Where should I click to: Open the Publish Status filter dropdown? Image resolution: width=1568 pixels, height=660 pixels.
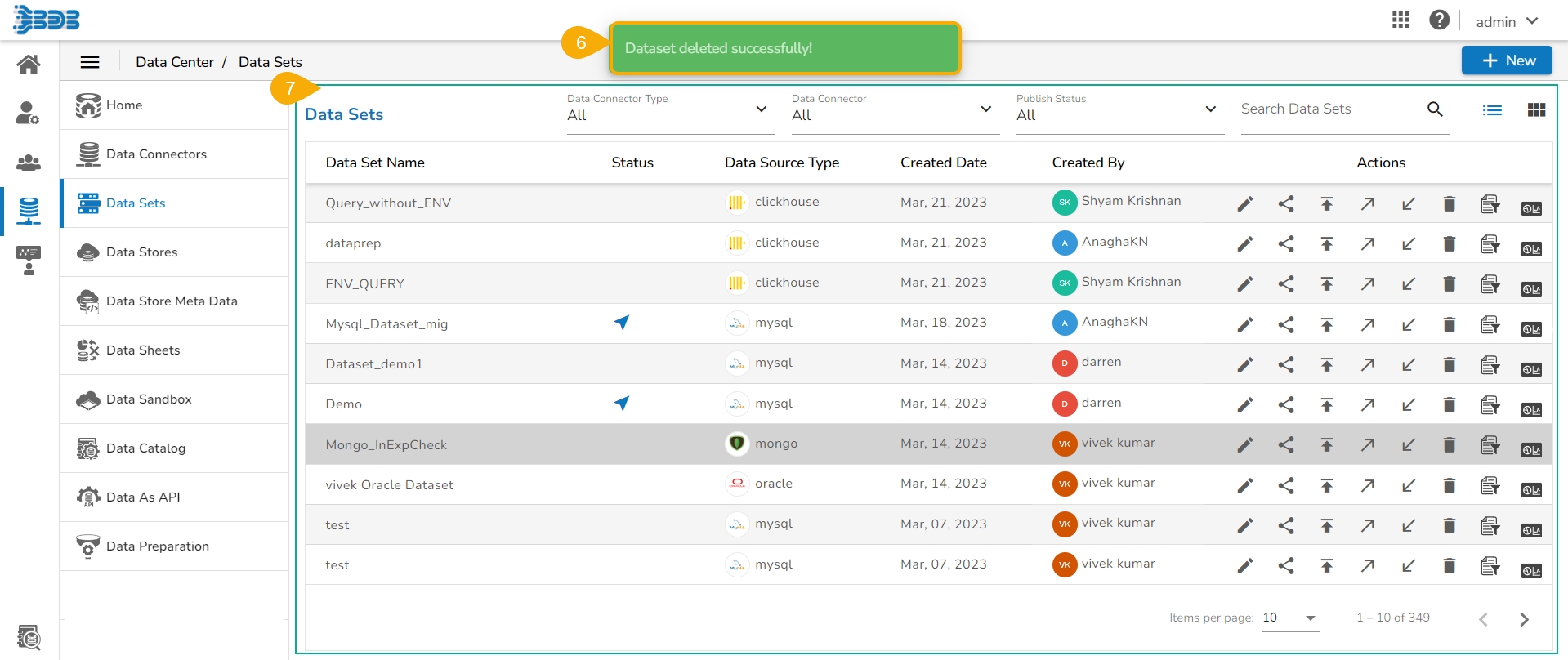click(x=1119, y=110)
